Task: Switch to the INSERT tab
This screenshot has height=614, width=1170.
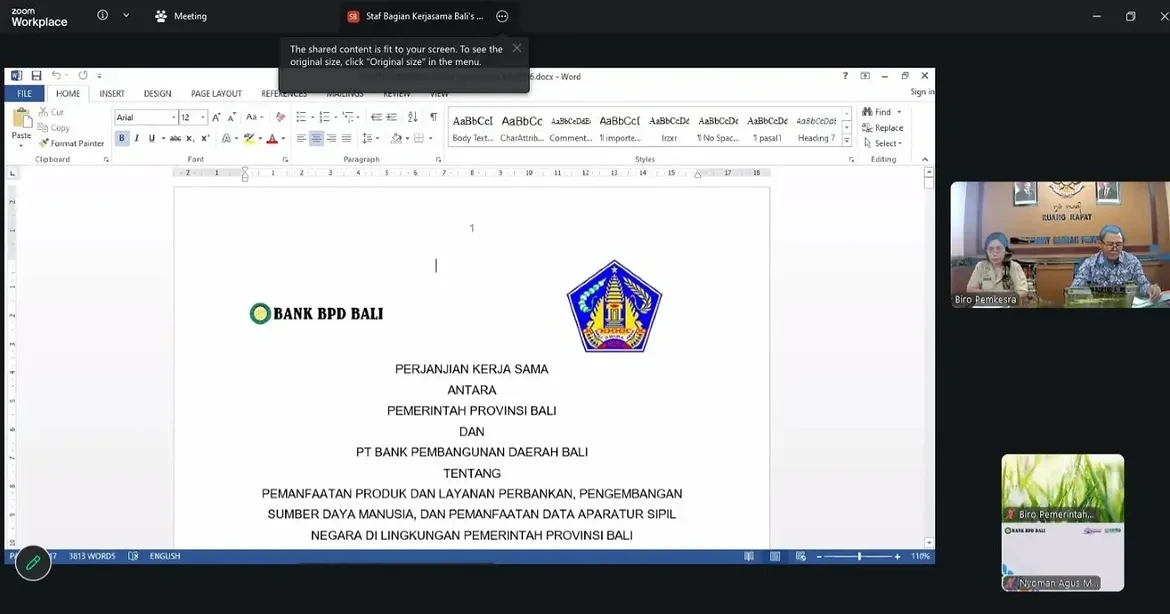Action: point(112,93)
